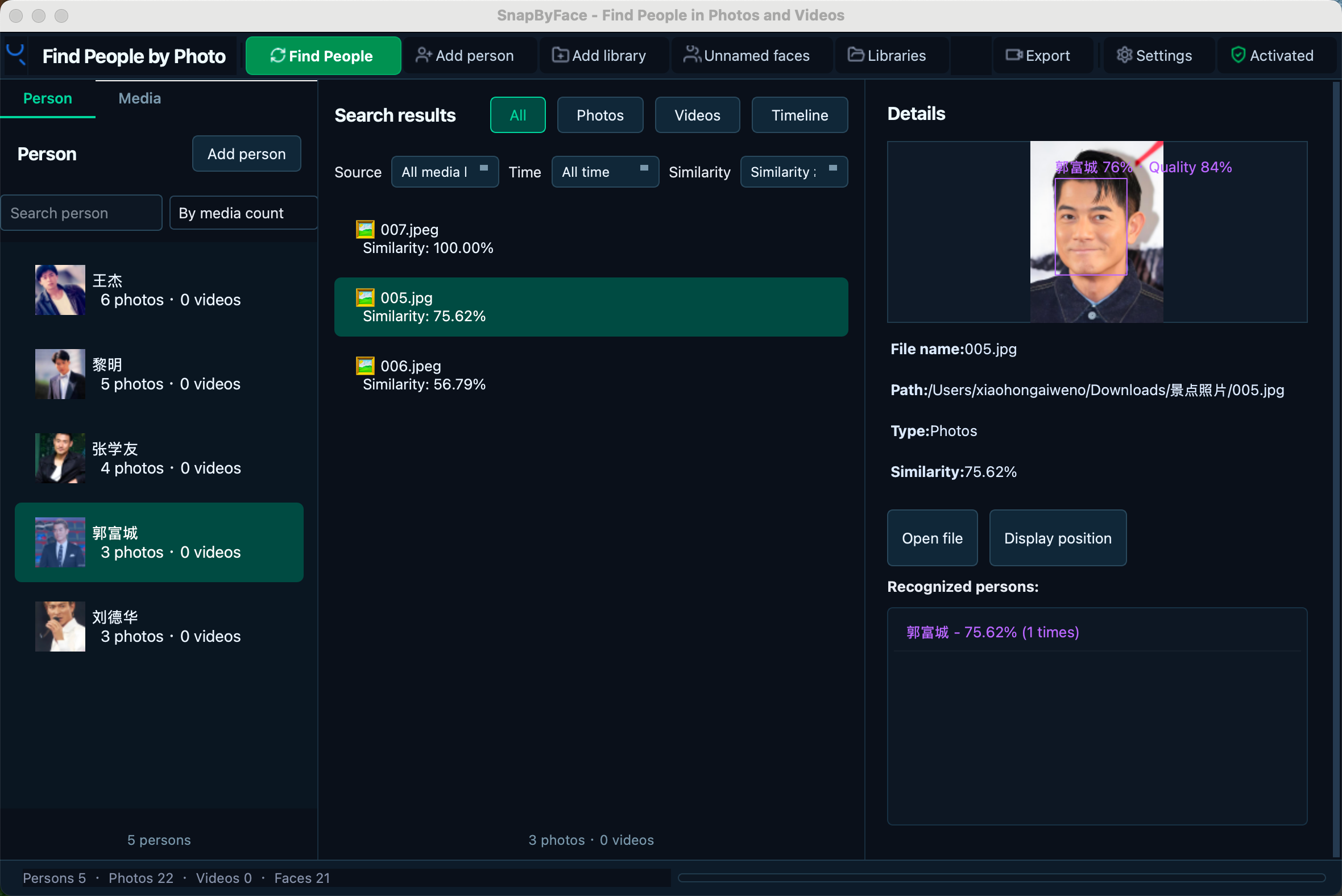Open the By media count sorting dropdown

point(243,213)
